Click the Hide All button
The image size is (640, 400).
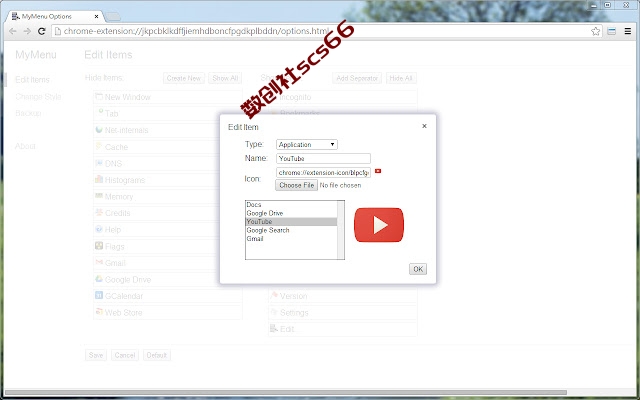[401, 78]
